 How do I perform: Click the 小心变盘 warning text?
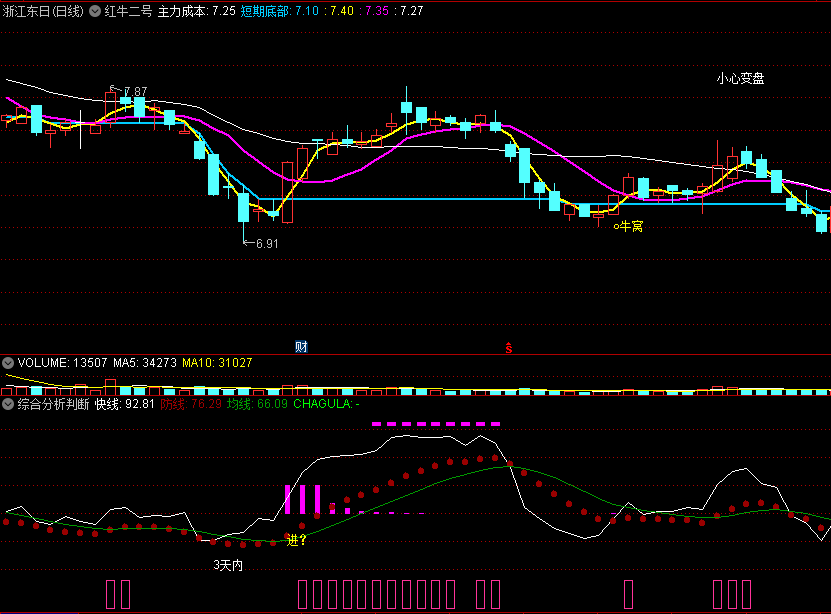[x=740, y=78]
